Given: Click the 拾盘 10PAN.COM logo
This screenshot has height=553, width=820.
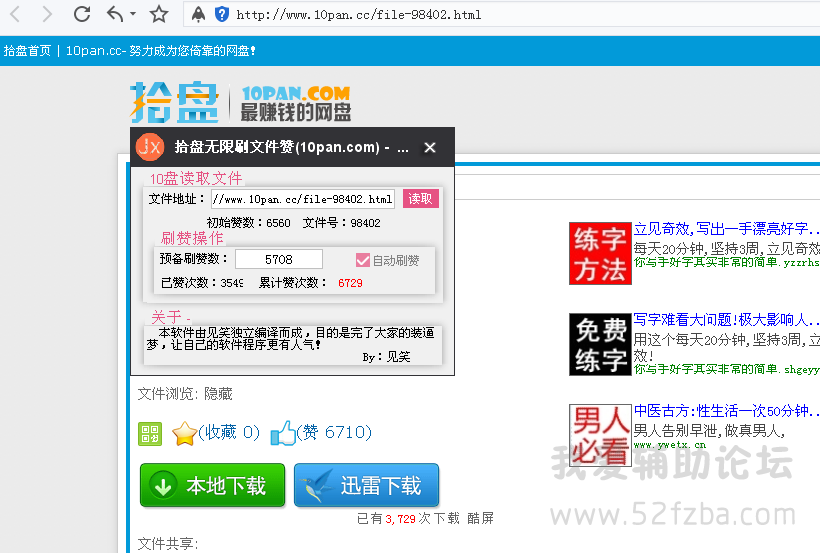Looking at the screenshot, I should coord(240,103).
